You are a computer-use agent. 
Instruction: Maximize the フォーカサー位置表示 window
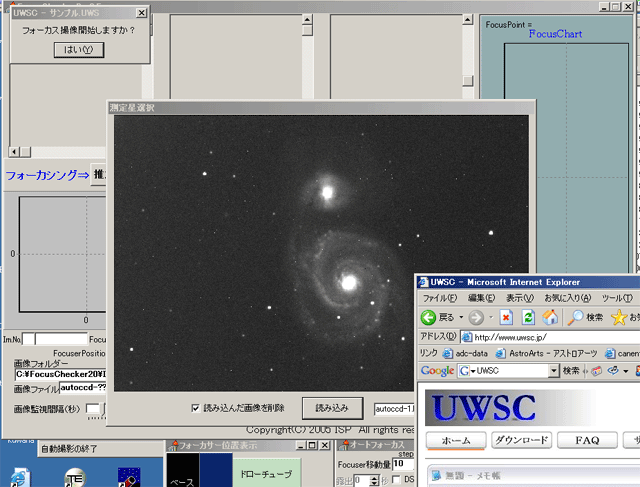312,445
